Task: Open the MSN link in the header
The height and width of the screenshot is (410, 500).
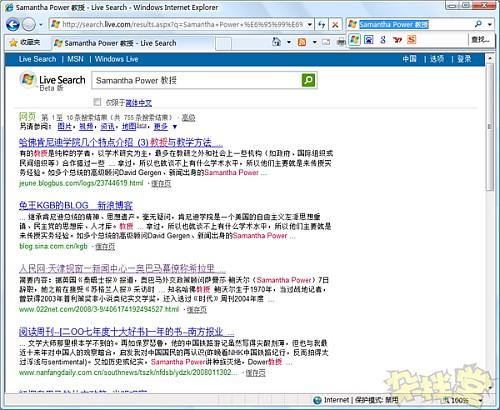Action: pos(75,59)
